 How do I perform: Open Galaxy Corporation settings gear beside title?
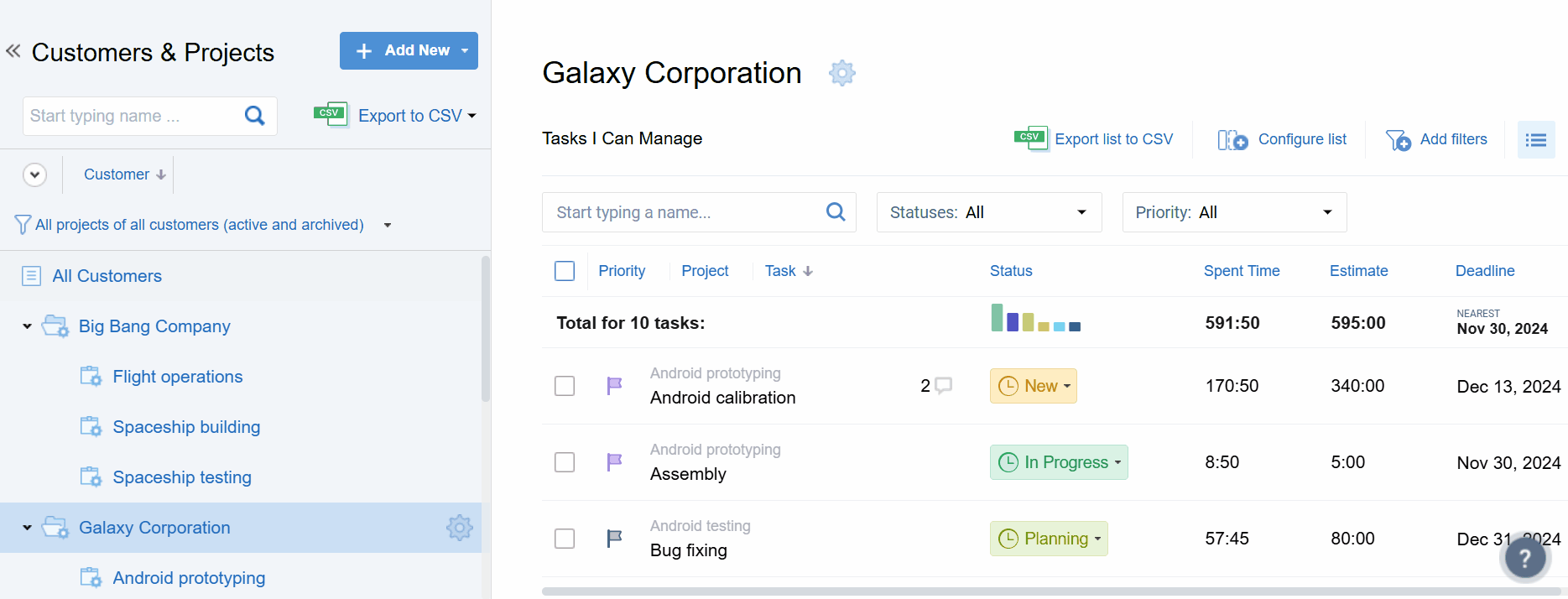841,73
